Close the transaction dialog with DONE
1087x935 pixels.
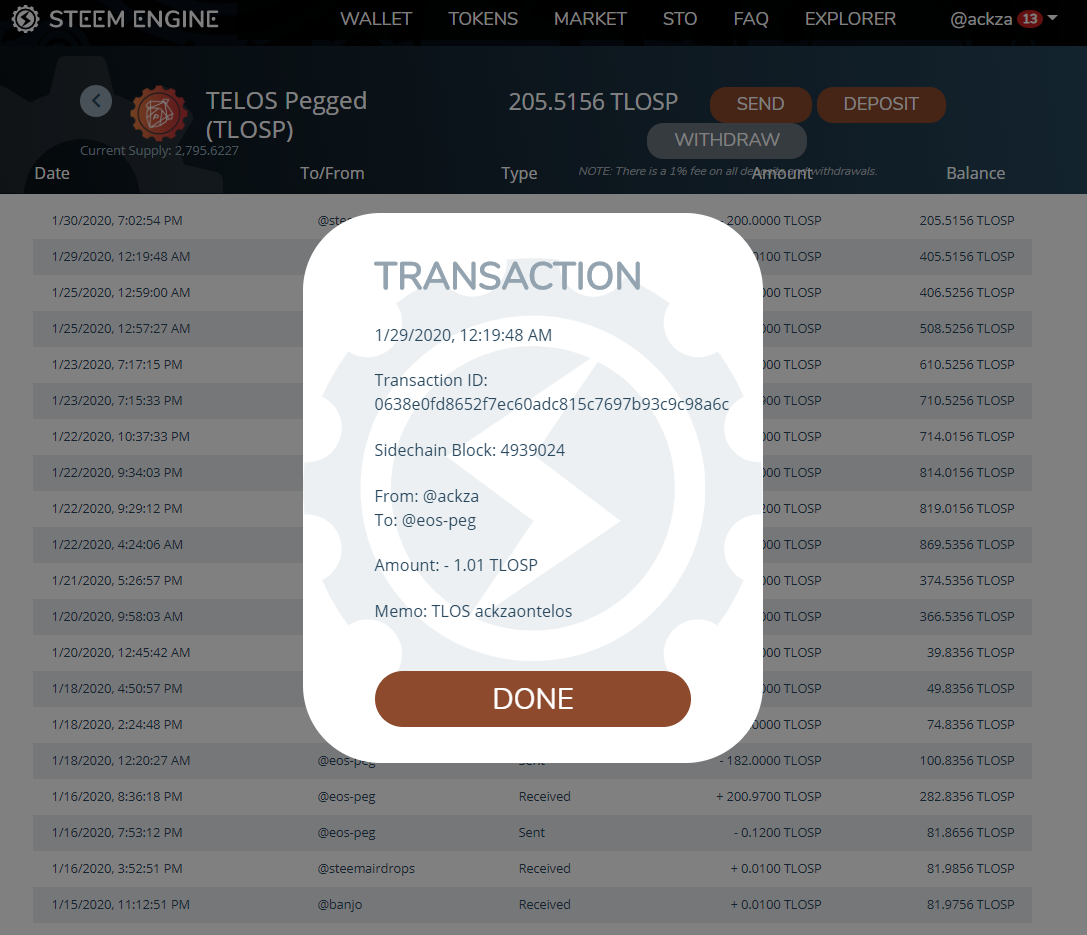(532, 699)
